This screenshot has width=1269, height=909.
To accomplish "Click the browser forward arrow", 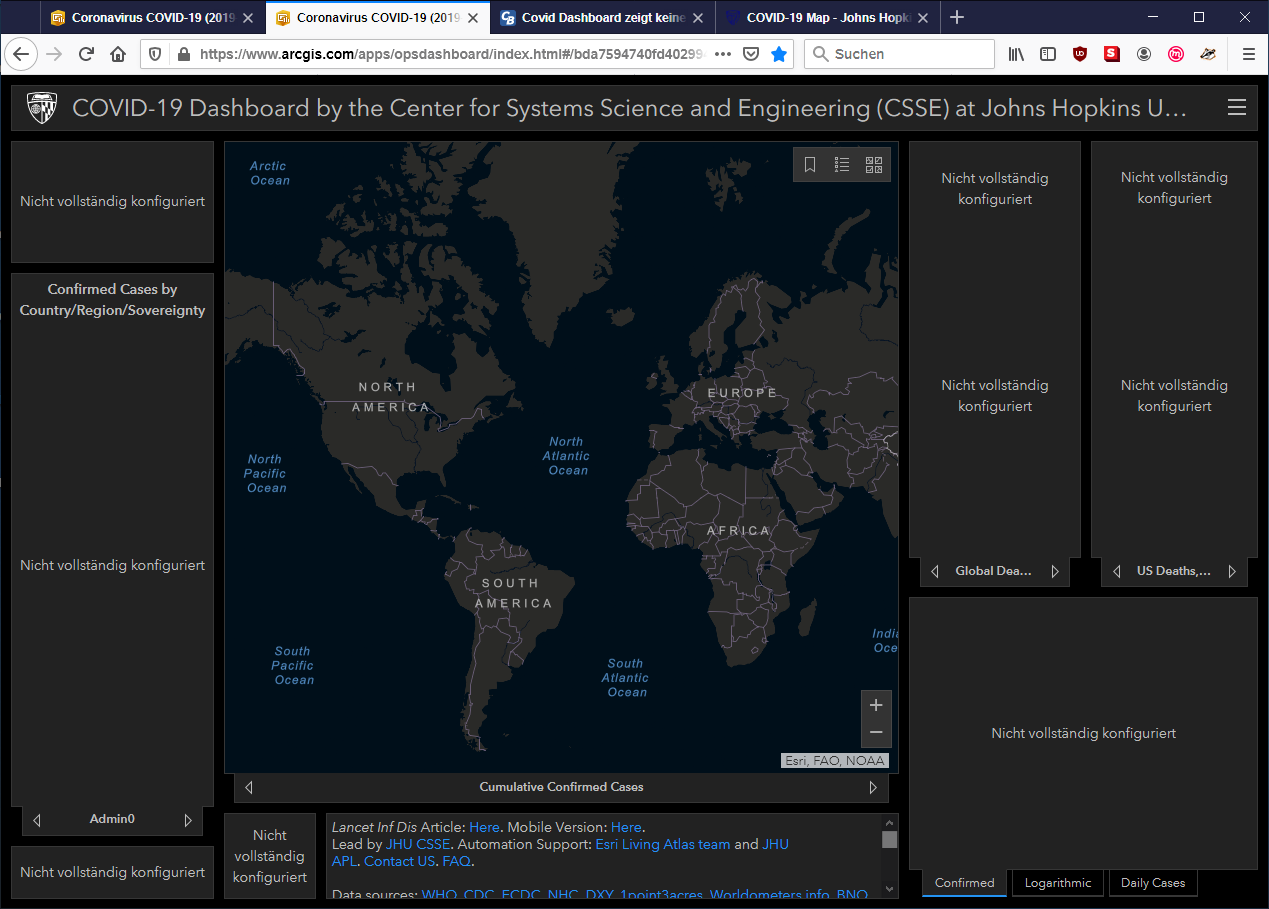I will click(x=54, y=54).
